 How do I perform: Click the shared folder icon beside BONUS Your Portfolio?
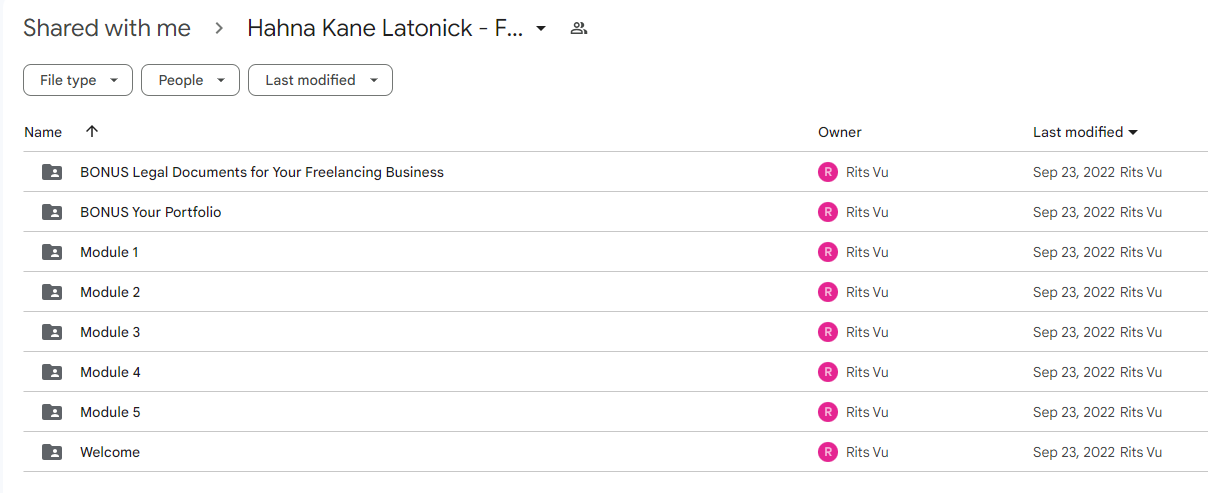[x=52, y=212]
